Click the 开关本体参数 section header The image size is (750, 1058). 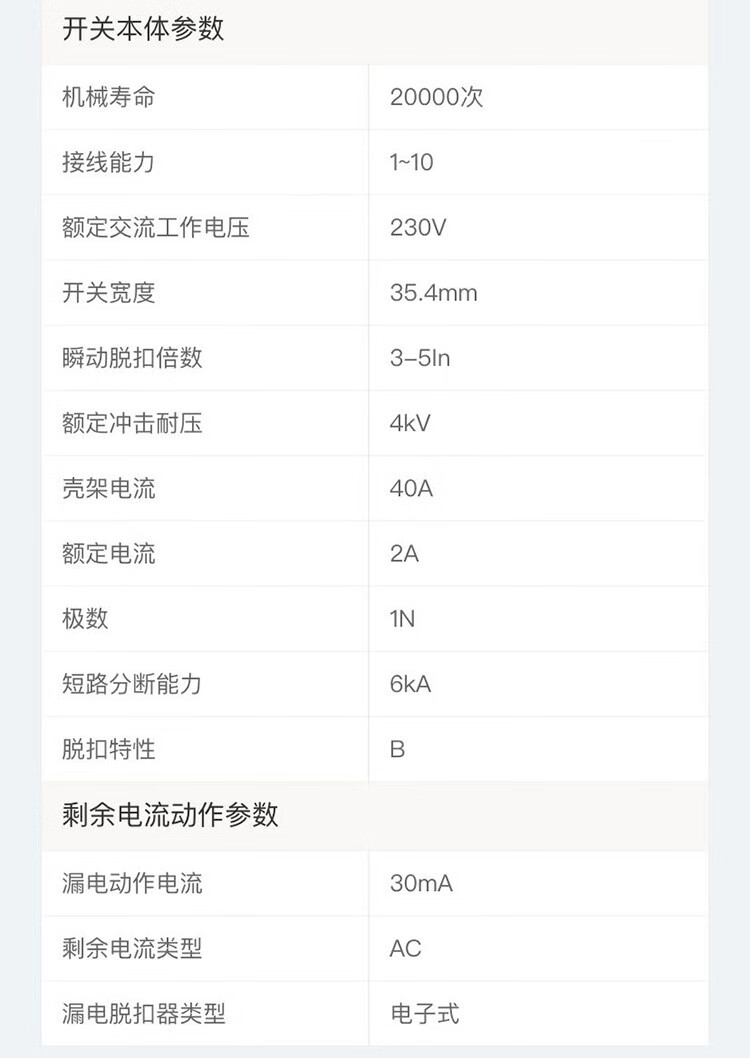click(x=144, y=29)
